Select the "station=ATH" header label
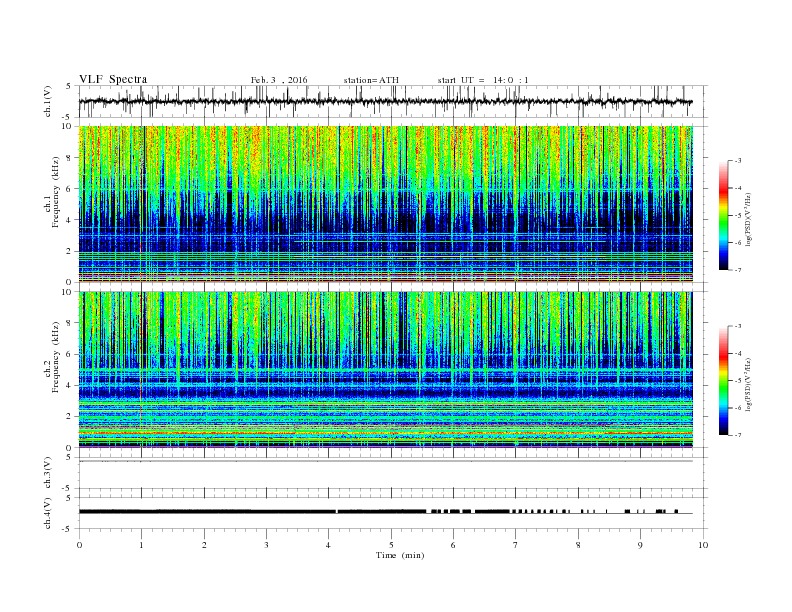This screenshot has height=612, width=792. coord(371,80)
